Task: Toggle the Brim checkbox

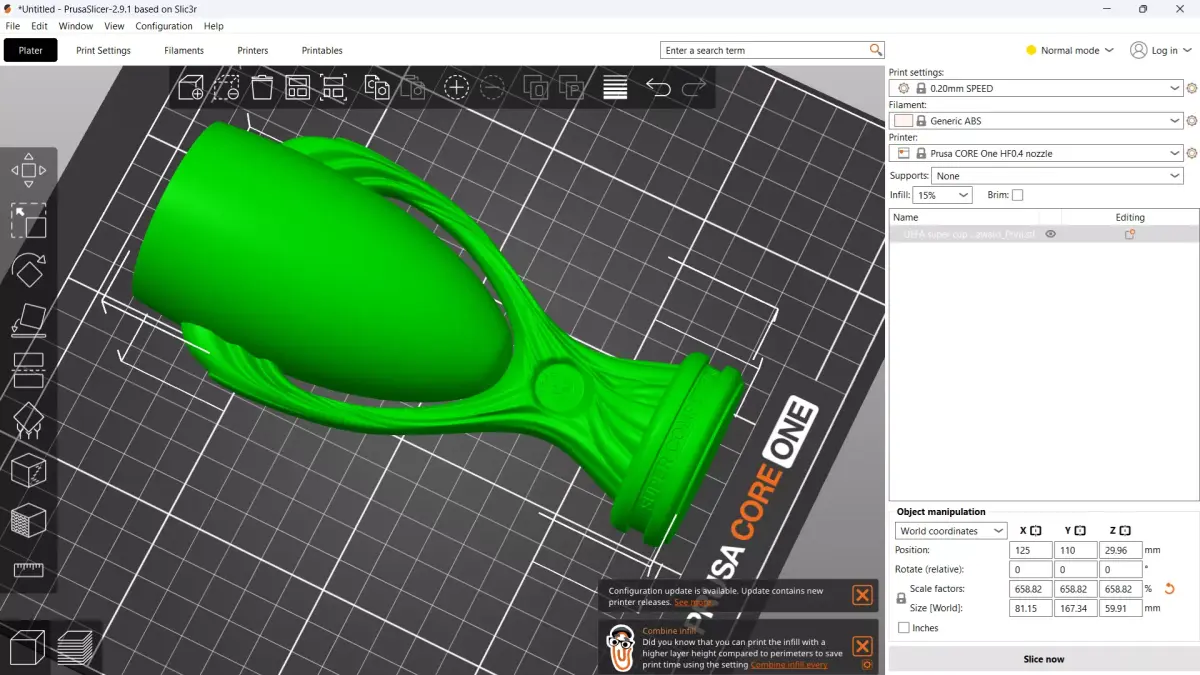Action: point(1018,196)
